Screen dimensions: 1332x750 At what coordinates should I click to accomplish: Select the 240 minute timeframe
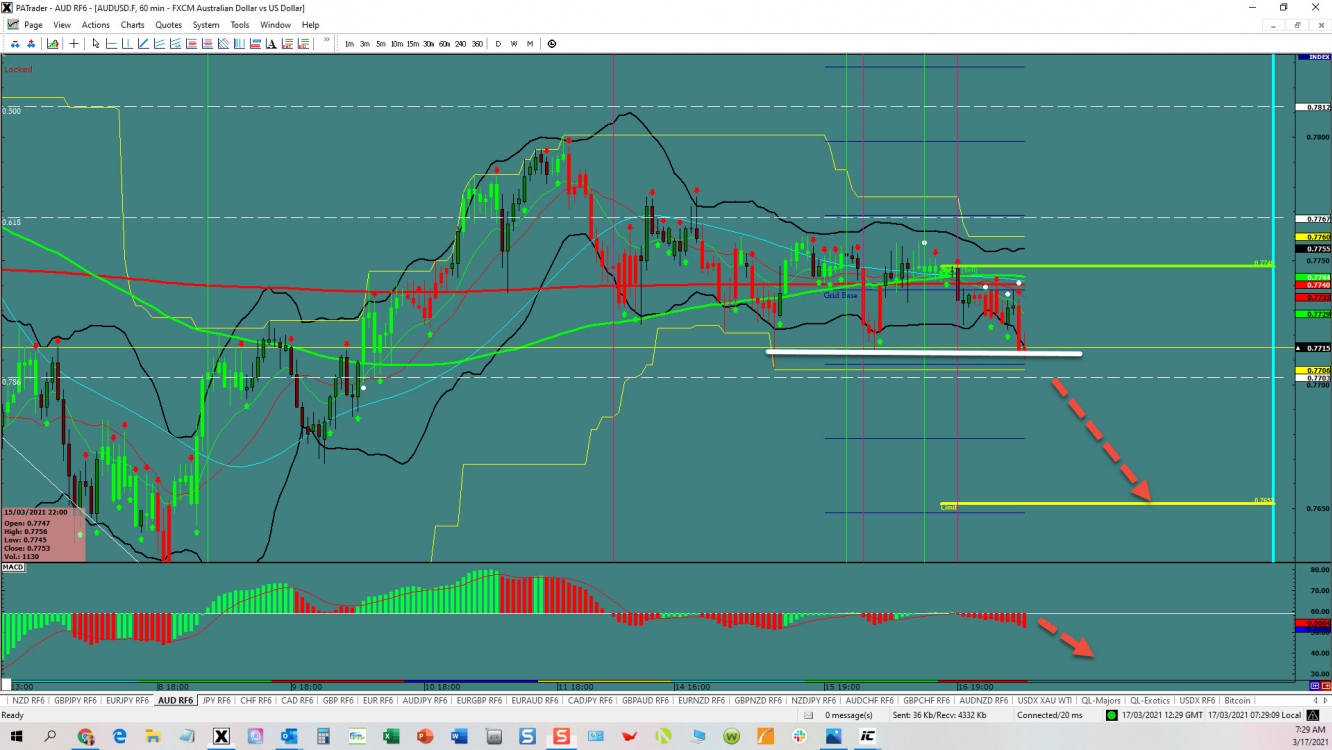click(x=460, y=44)
